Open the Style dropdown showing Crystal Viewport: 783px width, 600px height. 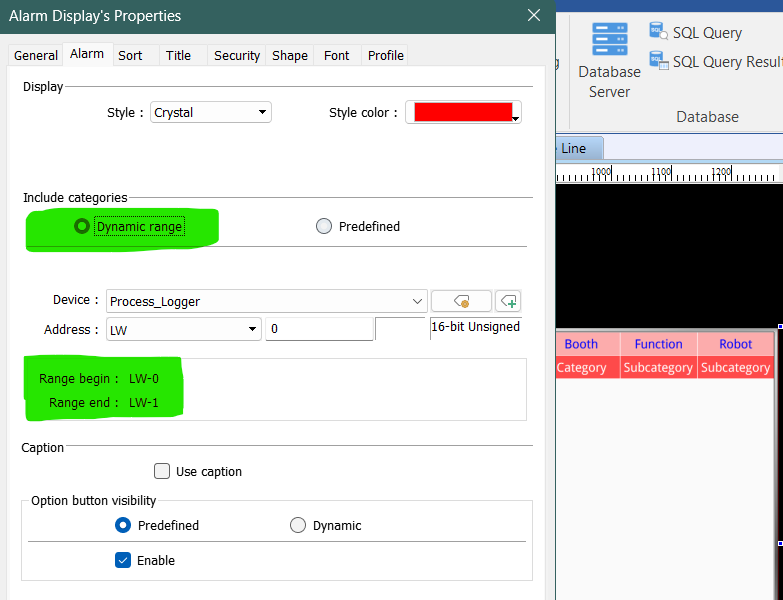click(211, 113)
